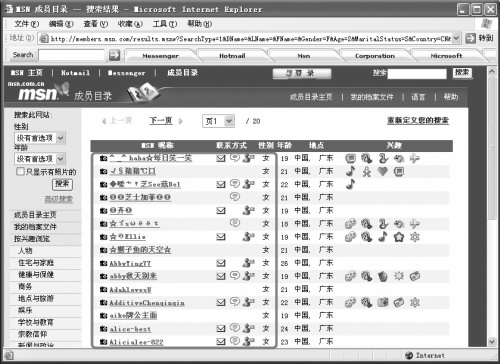
Task: Click the chat bubble icon in the ☆Sweet row
Action: (x=235, y=223)
